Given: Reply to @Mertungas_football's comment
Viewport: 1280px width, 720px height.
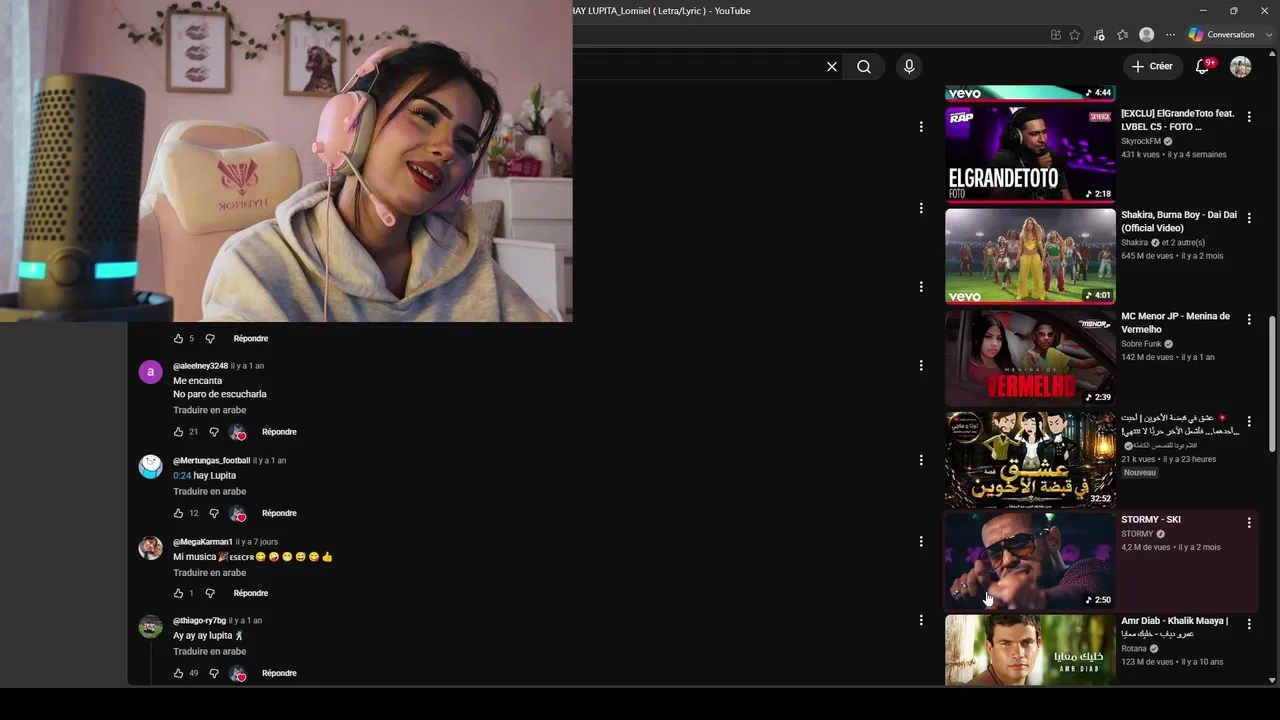Looking at the screenshot, I should tap(279, 513).
